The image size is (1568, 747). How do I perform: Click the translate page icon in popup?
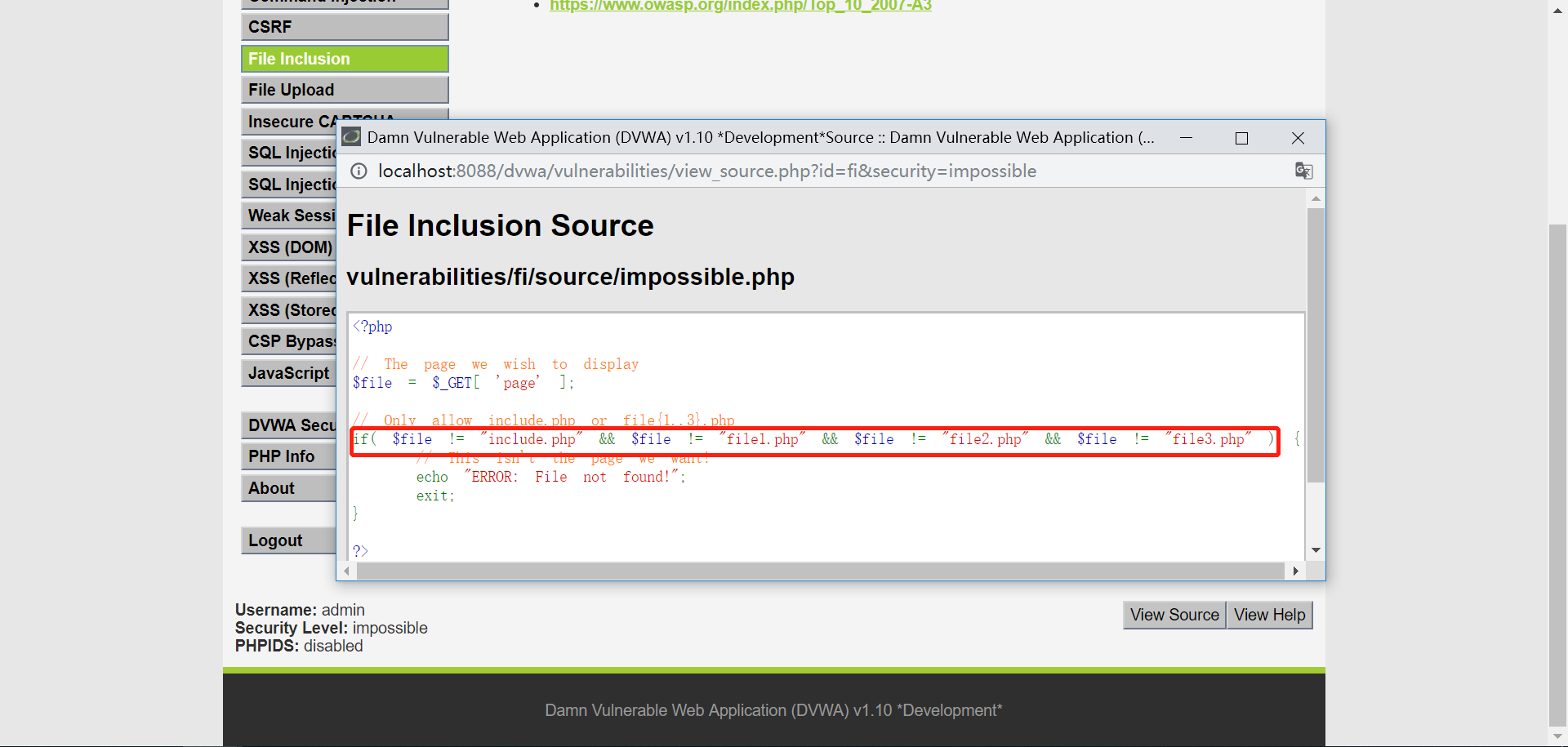pyautogui.click(x=1303, y=171)
